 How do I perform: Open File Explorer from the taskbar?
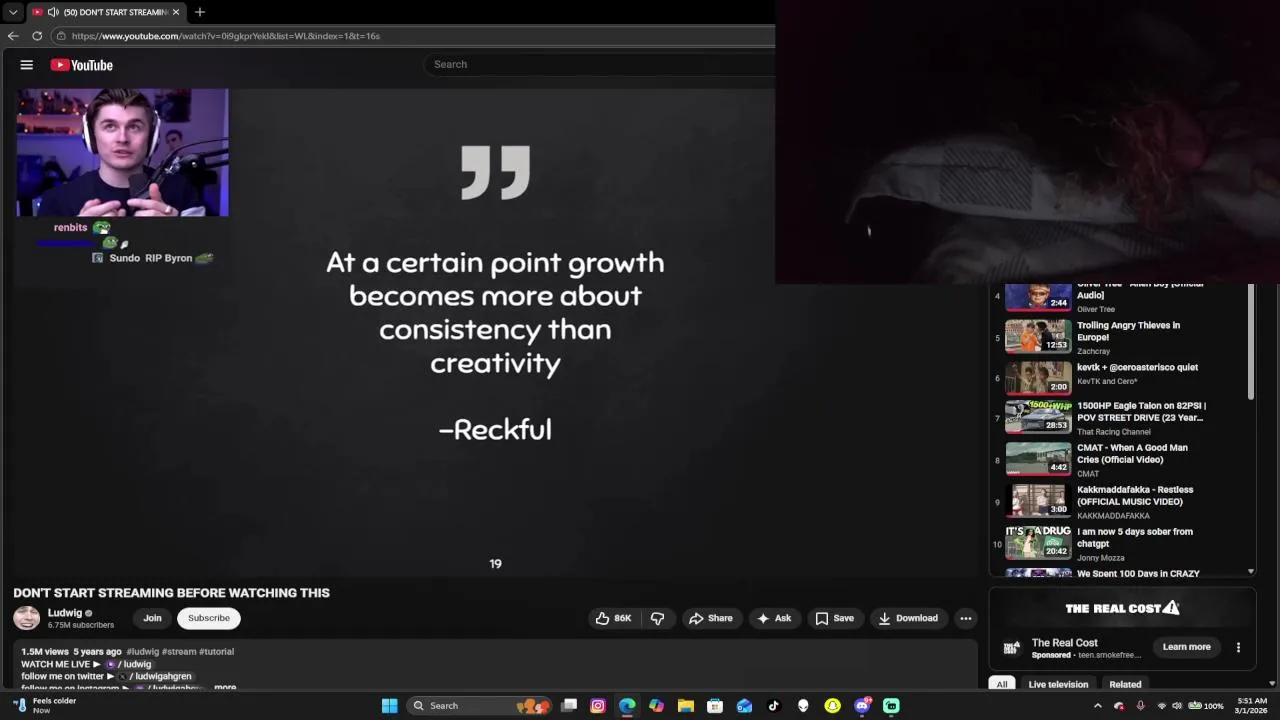pos(686,706)
